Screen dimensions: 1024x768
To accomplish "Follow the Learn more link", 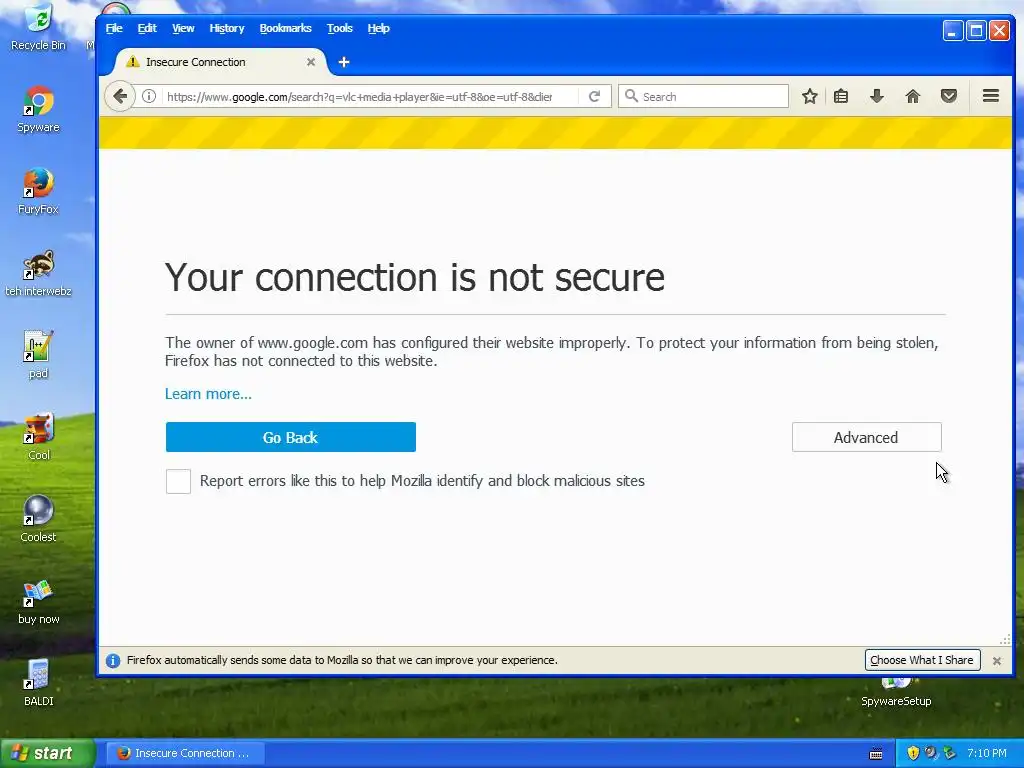I will 208,394.
